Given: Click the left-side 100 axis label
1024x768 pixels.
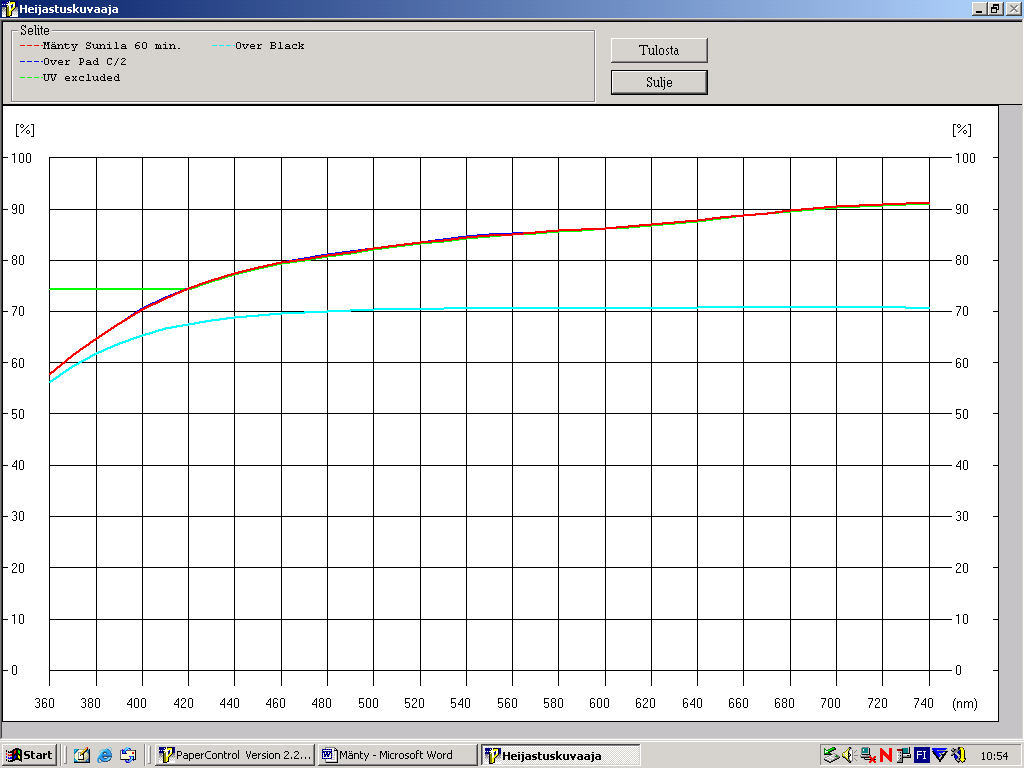Looking at the screenshot, I should tap(21, 158).
